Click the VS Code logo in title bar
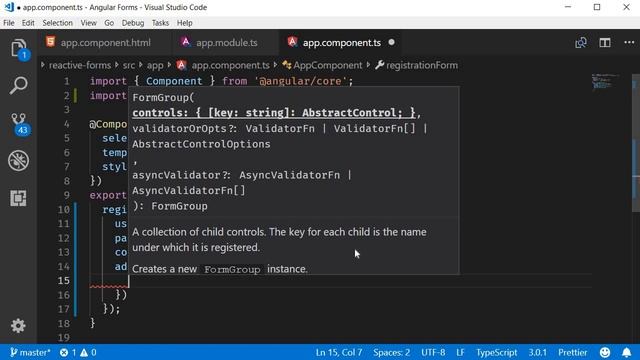 (x=9, y=7)
